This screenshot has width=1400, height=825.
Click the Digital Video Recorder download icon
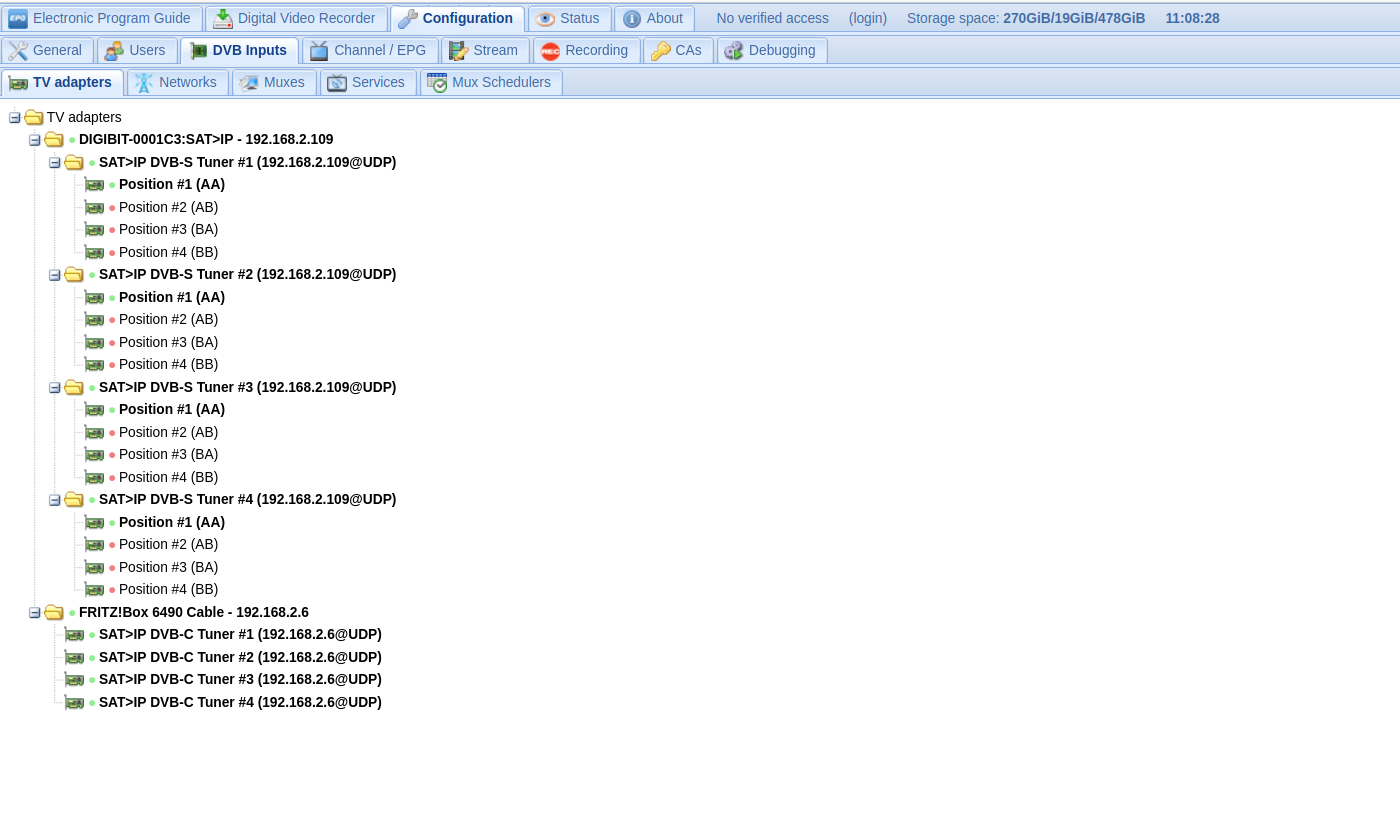coord(223,18)
